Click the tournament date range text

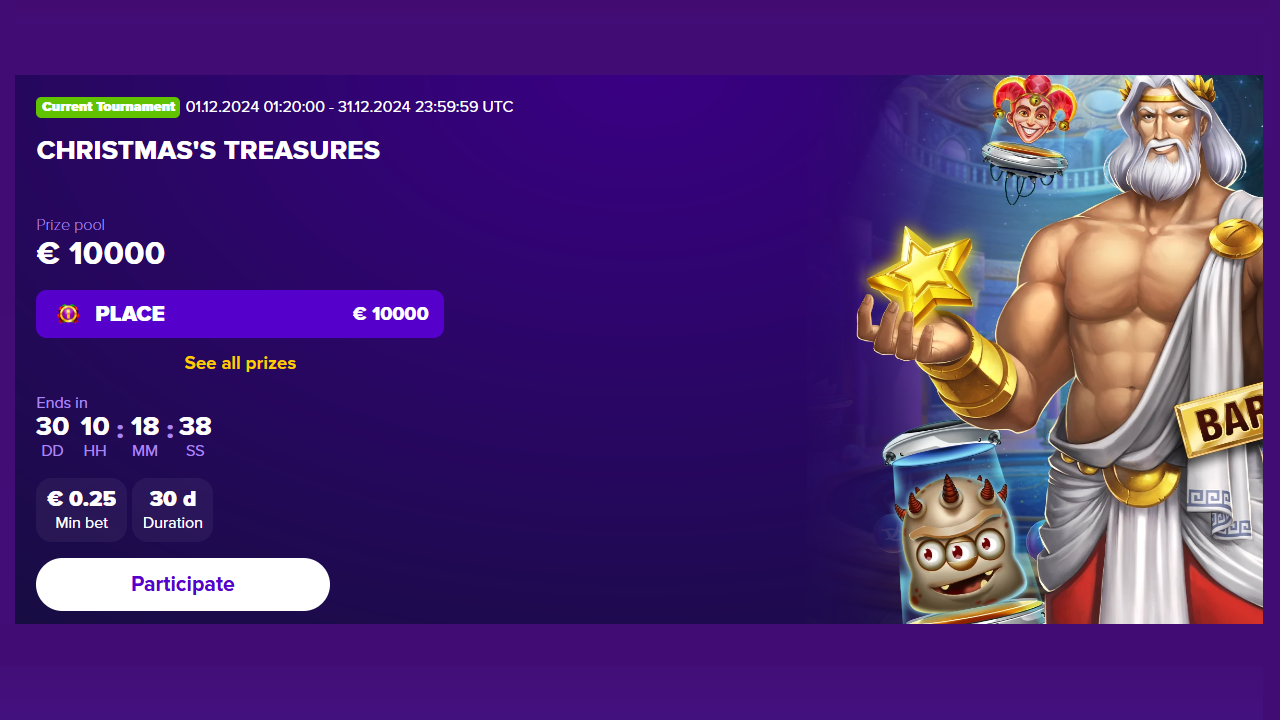click(x=350, y=107)
